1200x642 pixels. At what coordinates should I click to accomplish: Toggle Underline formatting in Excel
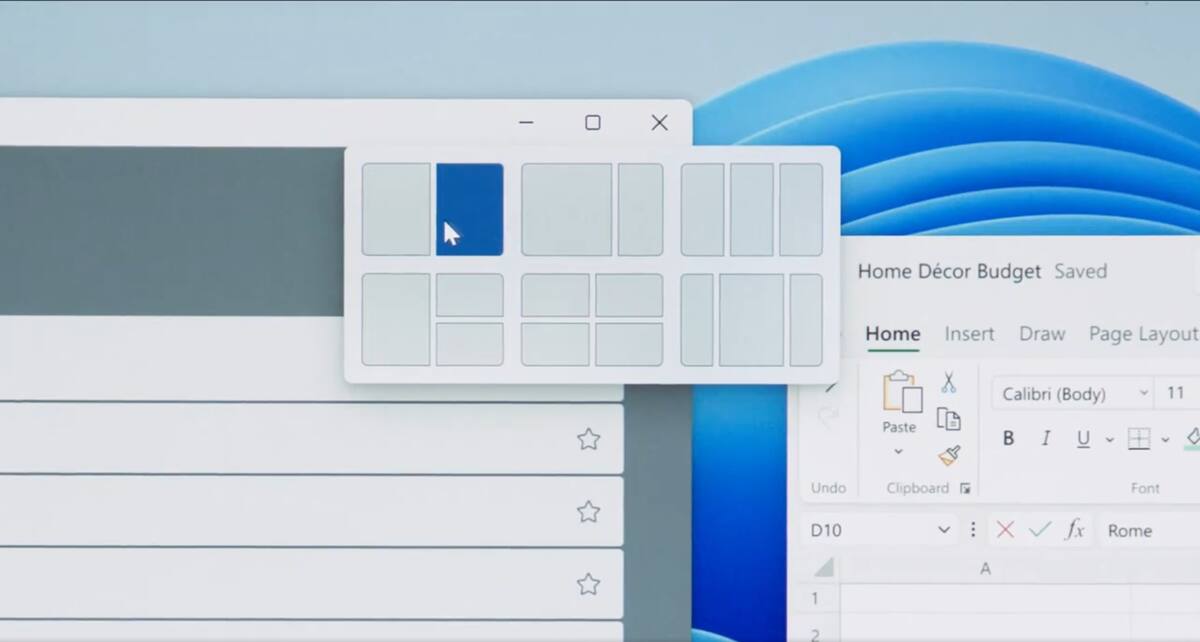click(1083, 439)
